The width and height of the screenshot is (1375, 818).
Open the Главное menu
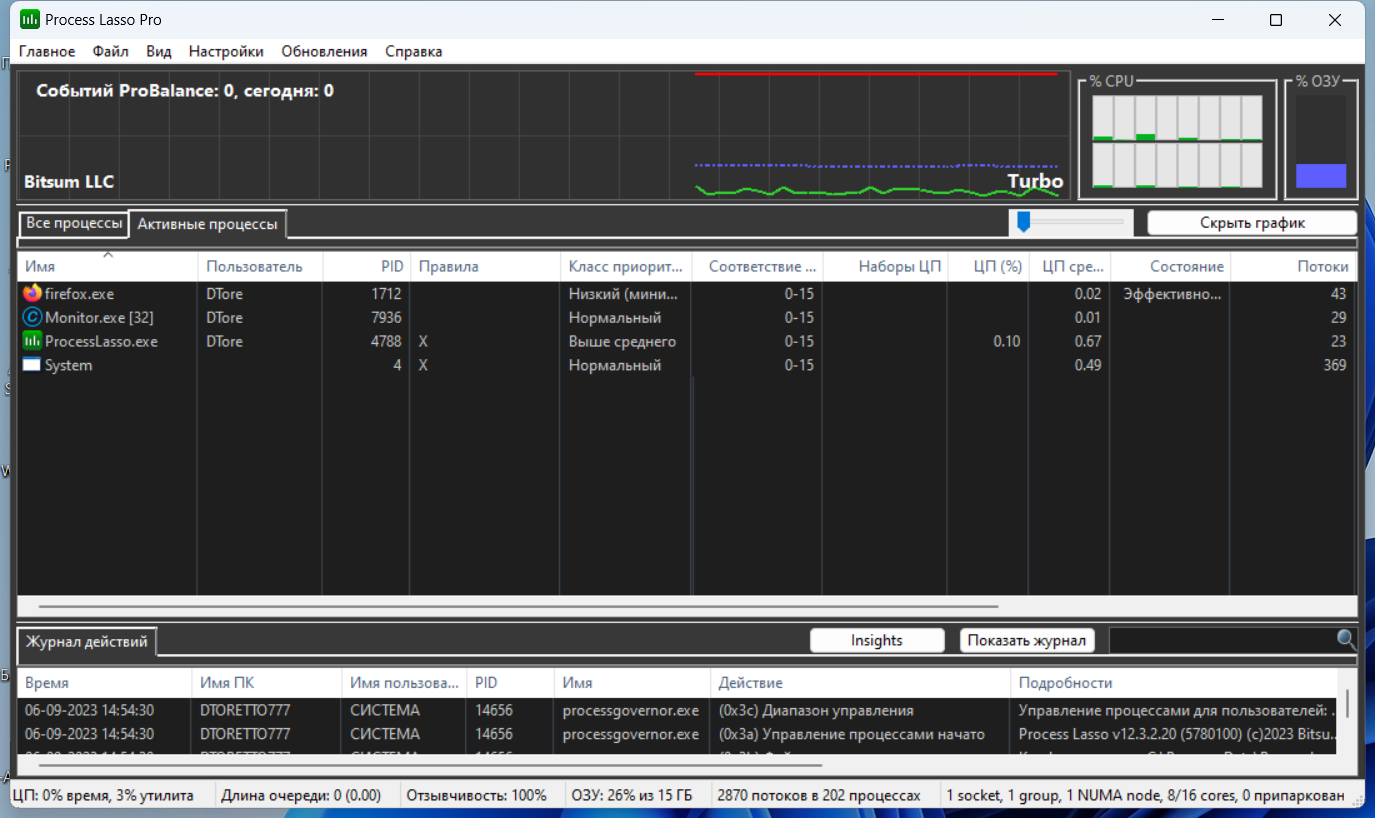point(47,51)
